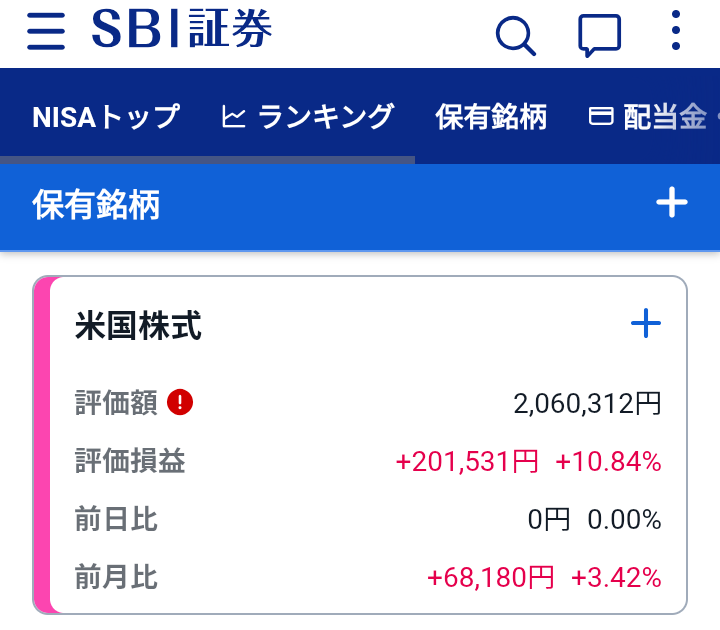
Task: Click the 評価額 amount 2,060,312円
Action: coord(587,404)
